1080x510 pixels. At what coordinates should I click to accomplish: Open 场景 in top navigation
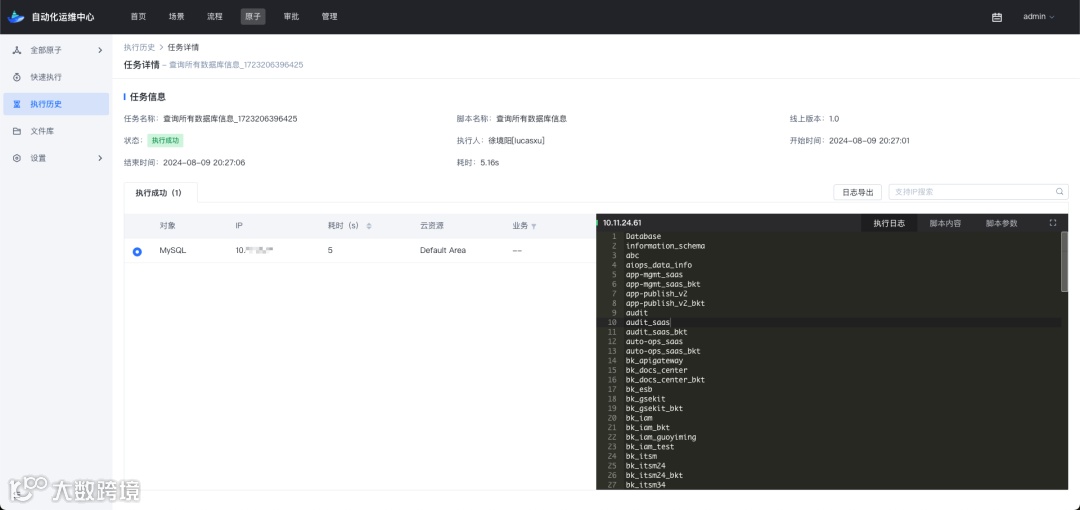[176, 17]
